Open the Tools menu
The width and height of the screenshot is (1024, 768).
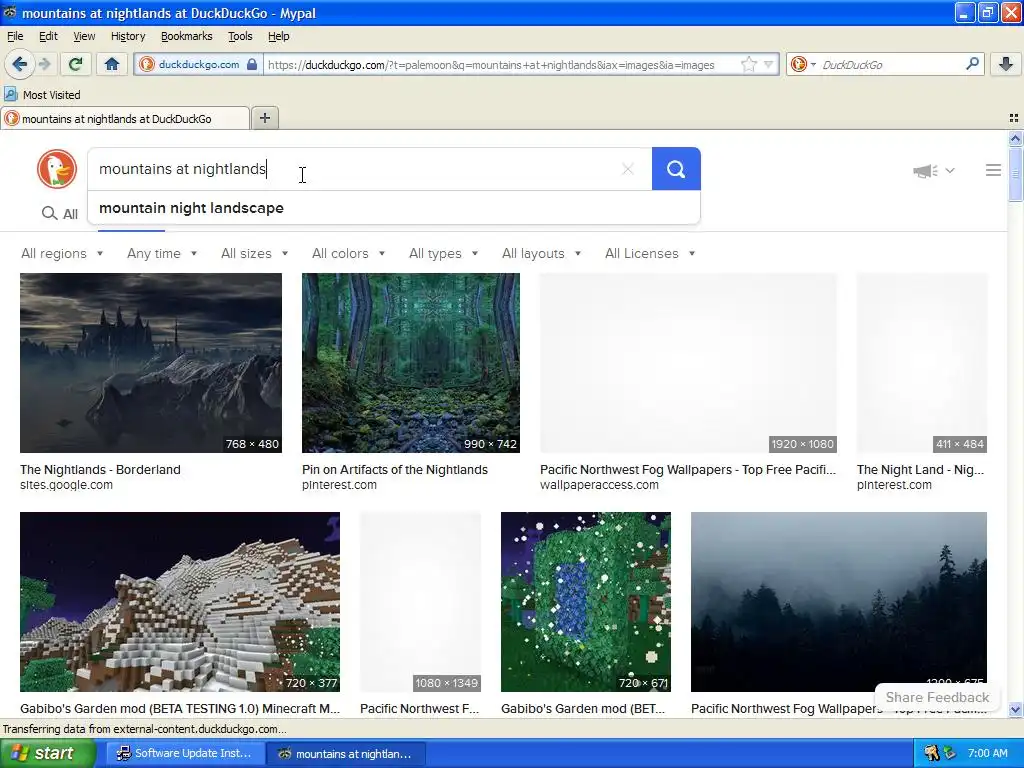click(240, 36)
